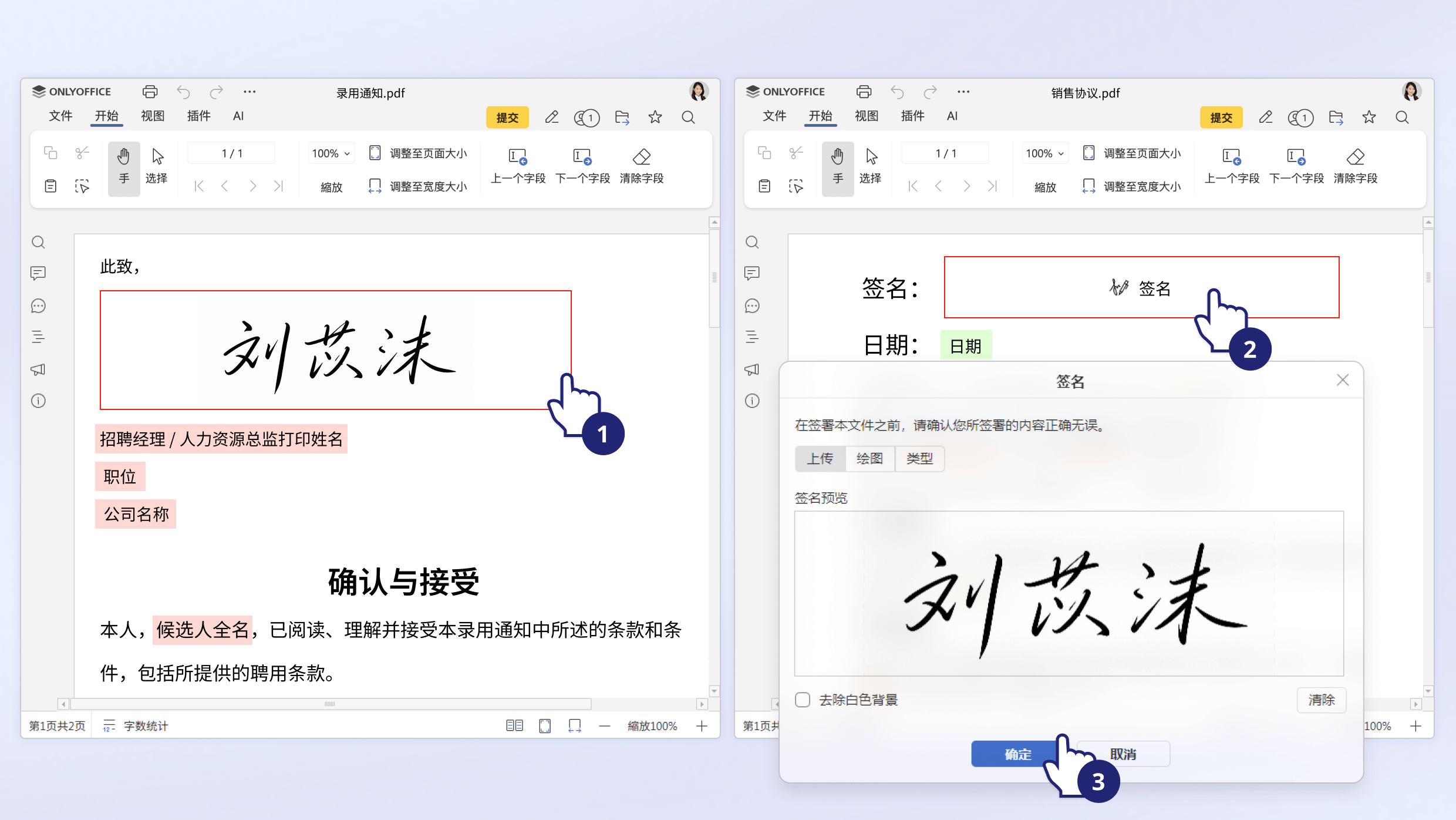Open more options ellipsis in 录用通知.pdf window

point(250,92)
